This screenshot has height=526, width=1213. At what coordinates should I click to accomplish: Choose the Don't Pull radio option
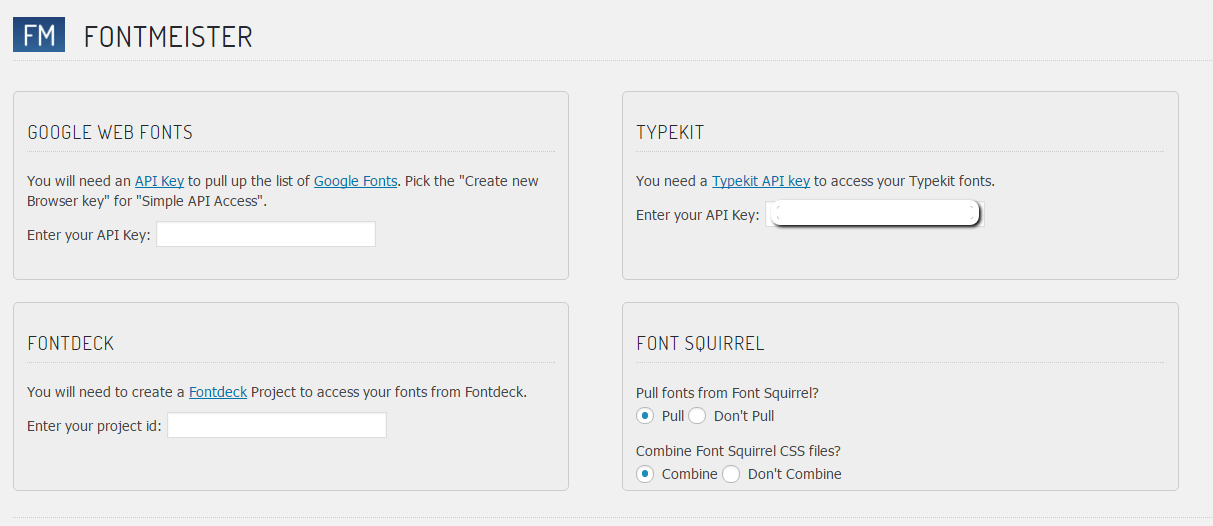pos(697,416)
